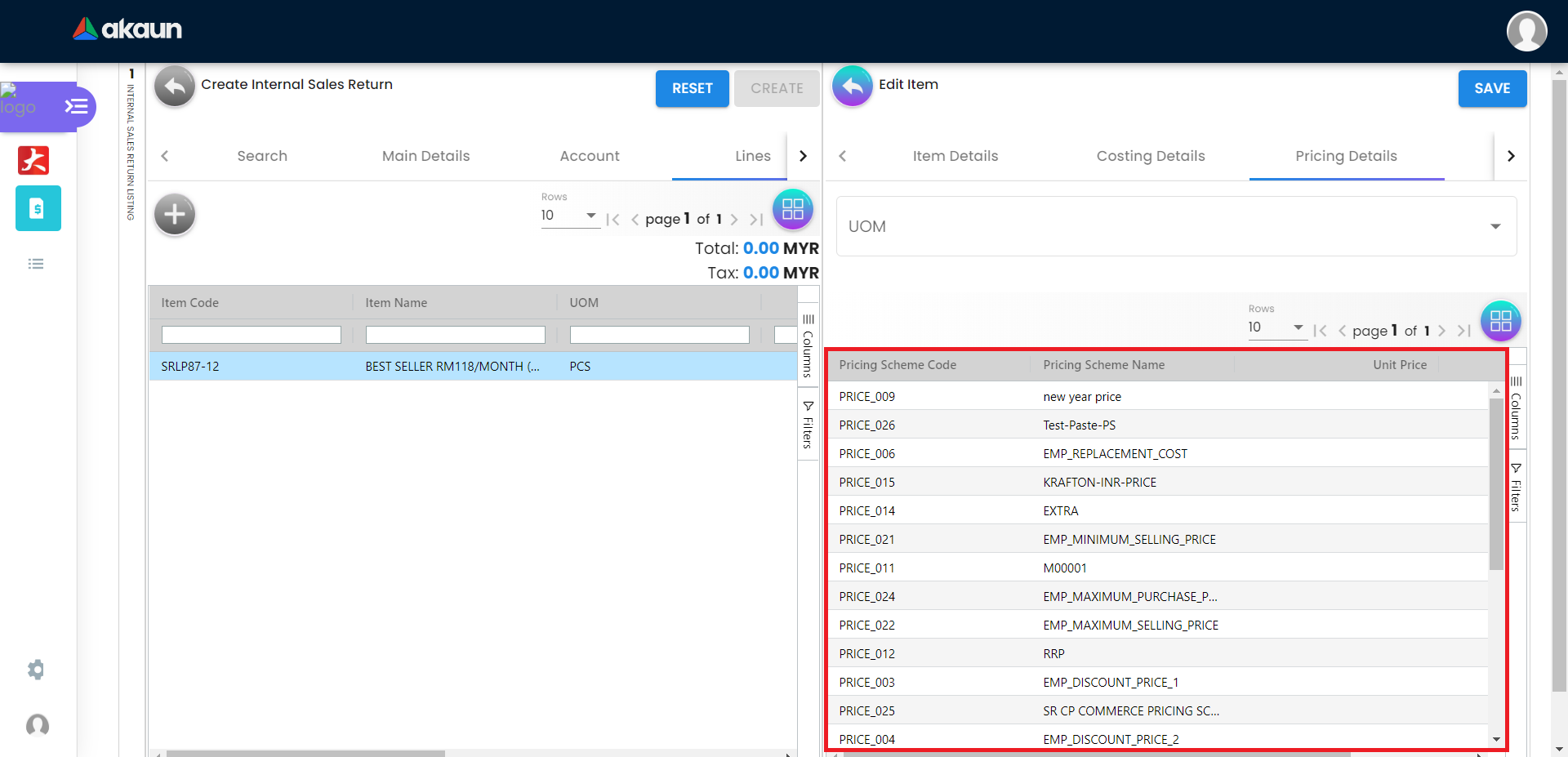
Task: Click the red PDF-style app icon in sidebar
Action: (x=33, y=160)
